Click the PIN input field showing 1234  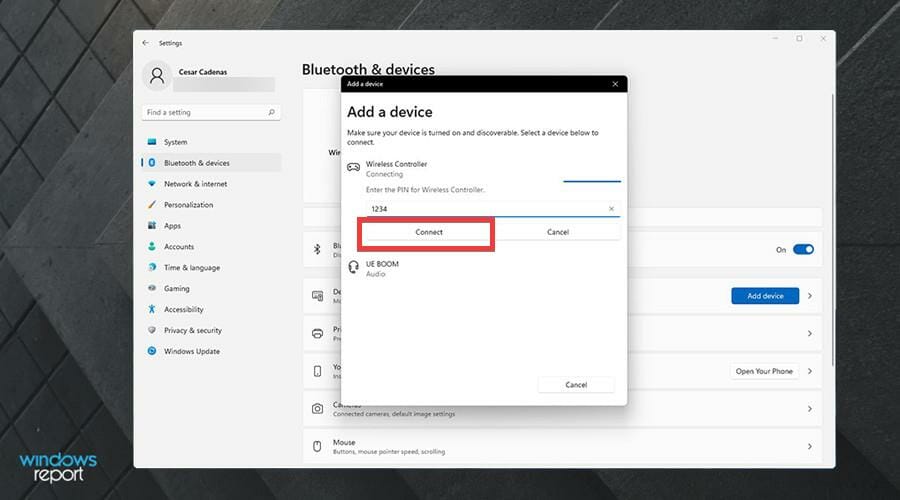tap(493, 209)
